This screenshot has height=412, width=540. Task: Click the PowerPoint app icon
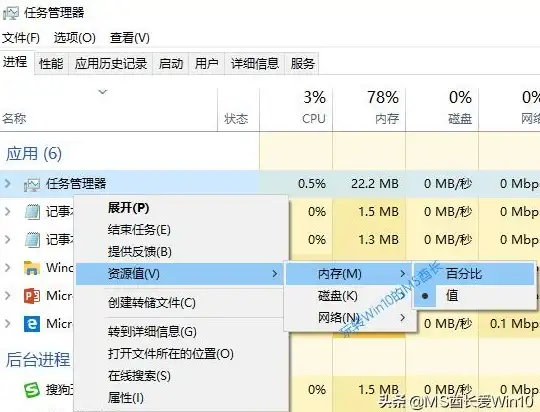tap(32, 296)
